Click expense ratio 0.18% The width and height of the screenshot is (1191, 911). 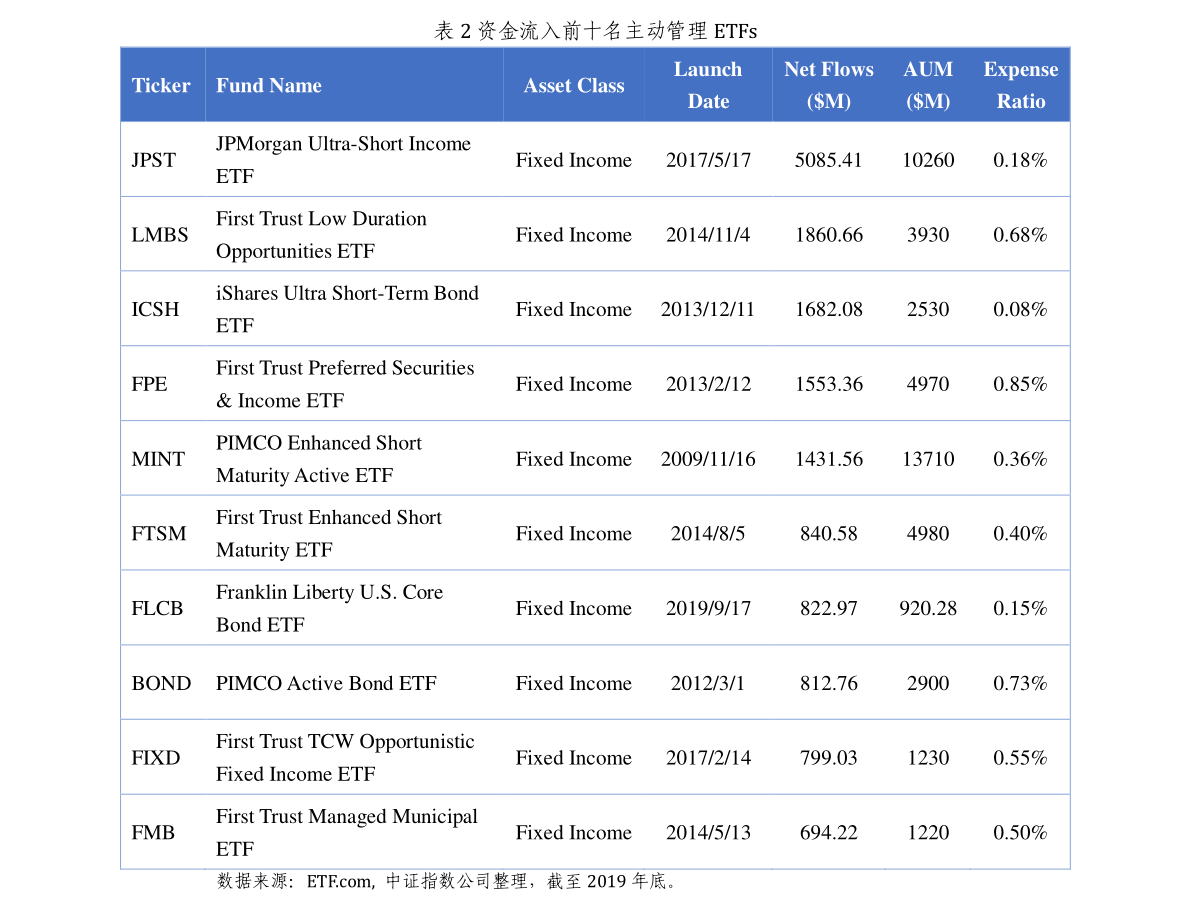click(1020, 160)
